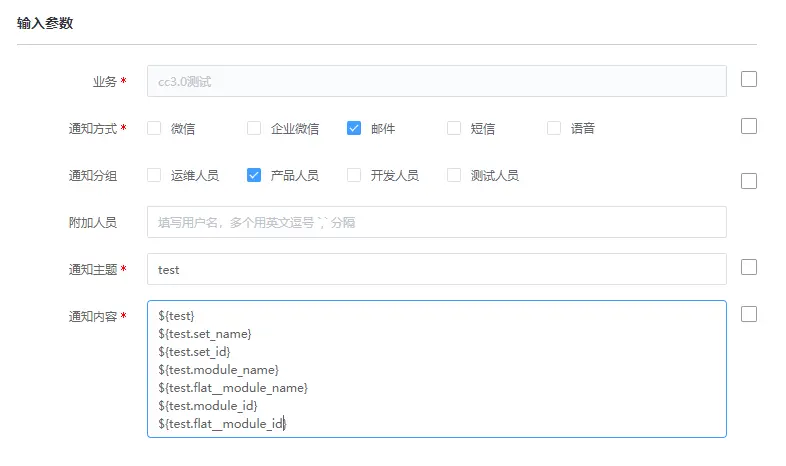Select the 开发人员 group checkbox
786x466 pixels.
coord(354,175)
